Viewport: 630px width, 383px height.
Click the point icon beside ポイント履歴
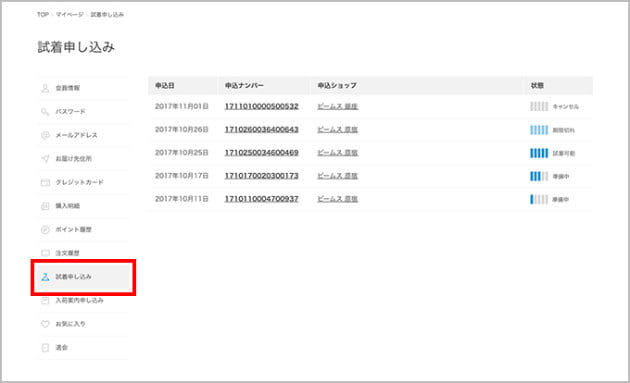pos(45,229)
